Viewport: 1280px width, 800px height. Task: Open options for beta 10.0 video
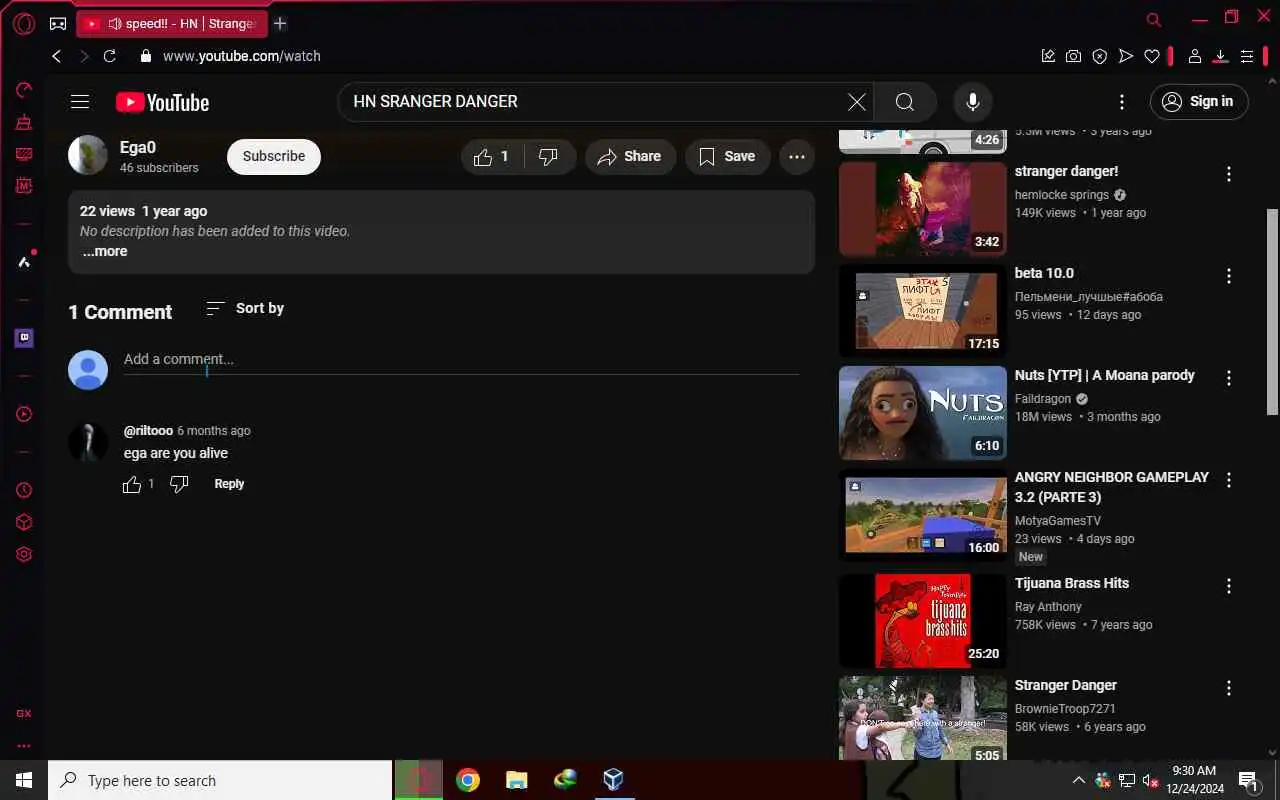pos(1229,276)
